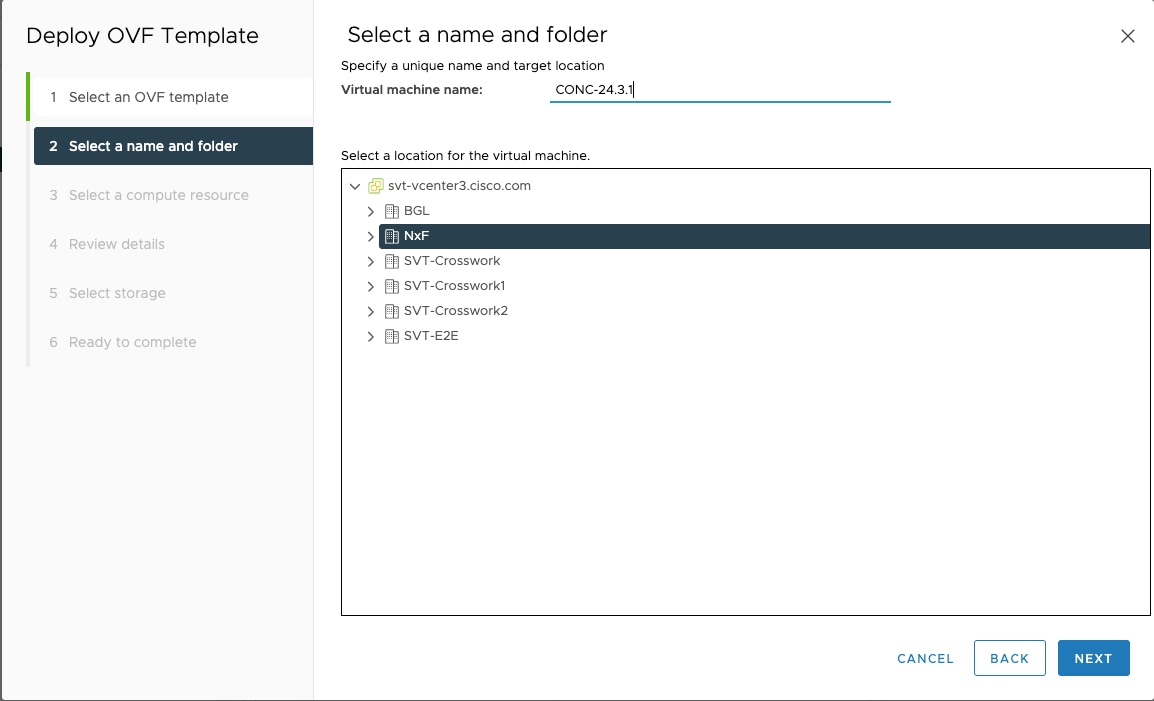This screenshot has width=1154, height=701.
Task: Select svt-vcenter3.cisco.com in the location tree
Action: (x=459, y=186)
